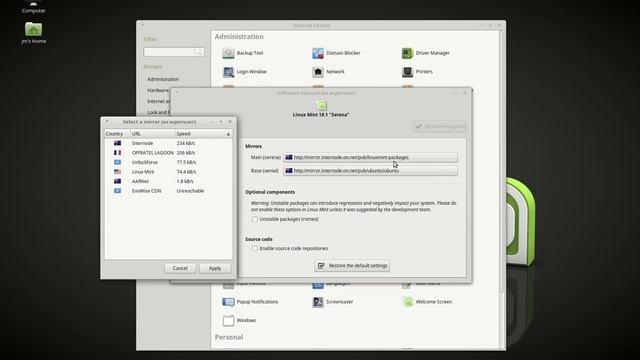Viewport: 640px width, 360px height.
Task: Close the Select a mirror dialog
Action: pos(230,122)
